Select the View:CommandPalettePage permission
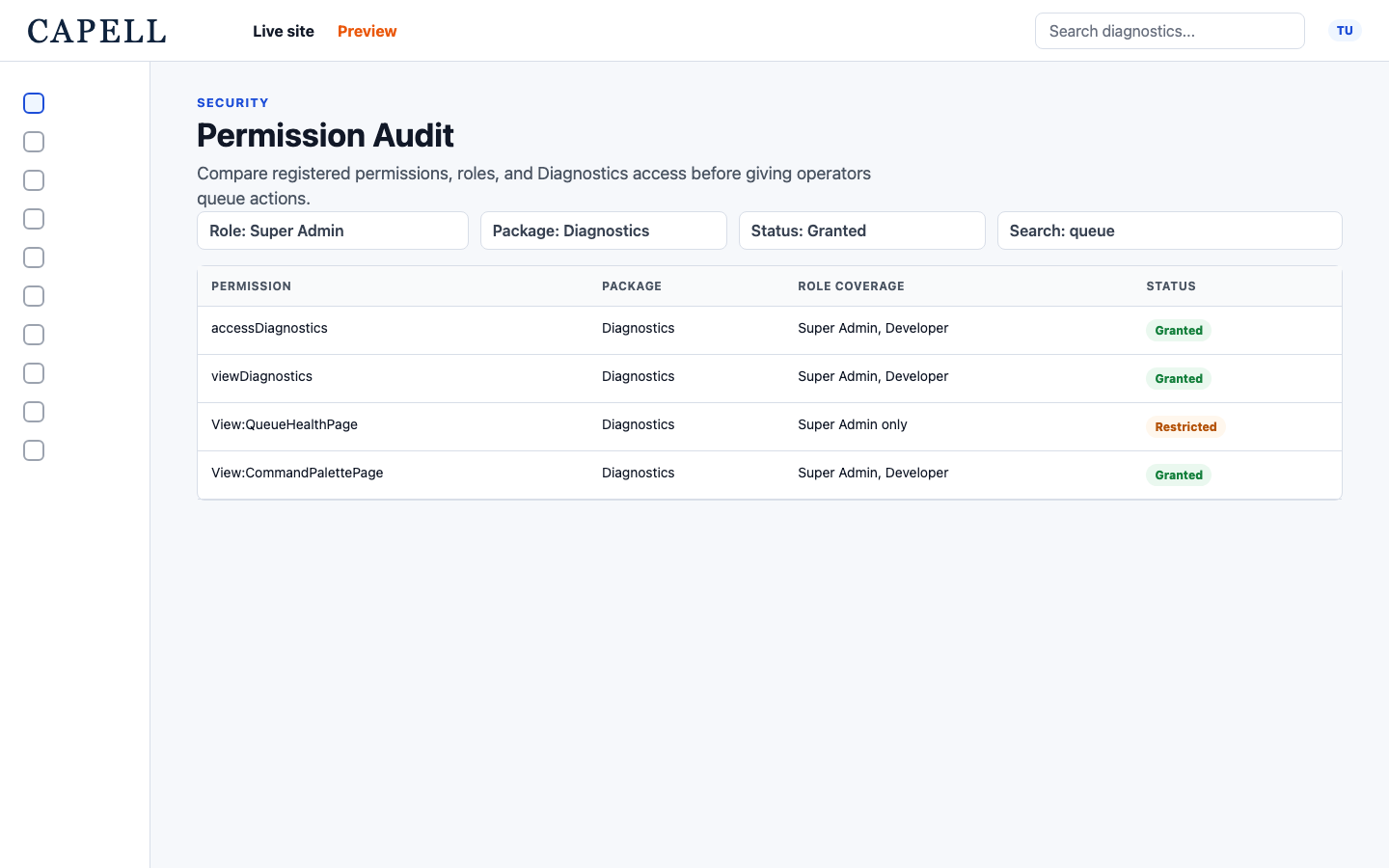 [x=297, y=473]
